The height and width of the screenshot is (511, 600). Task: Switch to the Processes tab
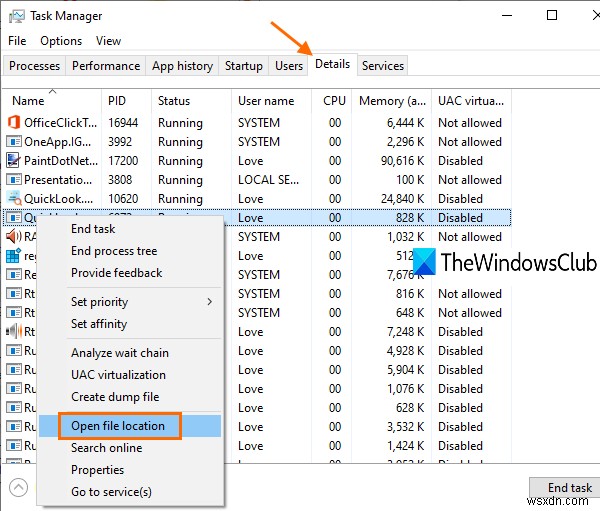34,66
